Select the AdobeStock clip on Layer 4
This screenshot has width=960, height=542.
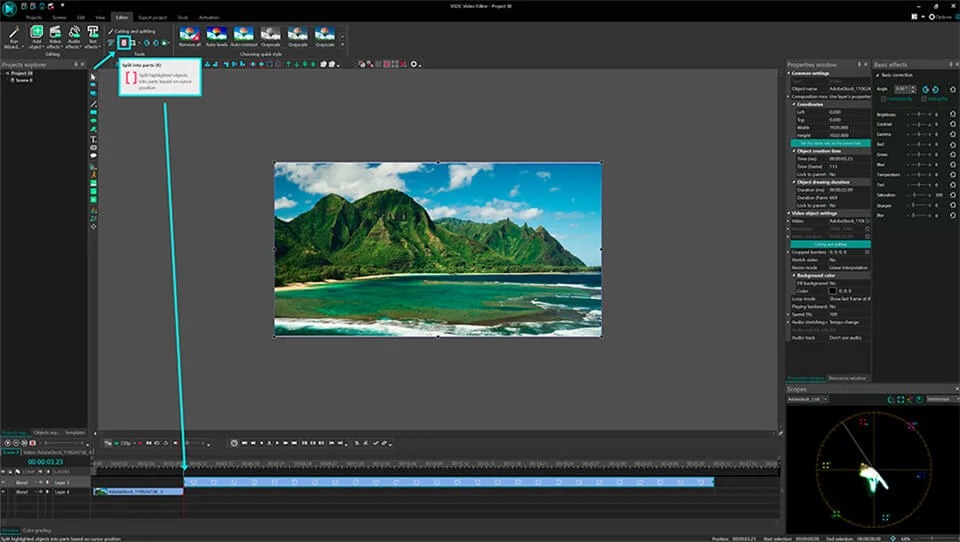[x=138, y=492]
